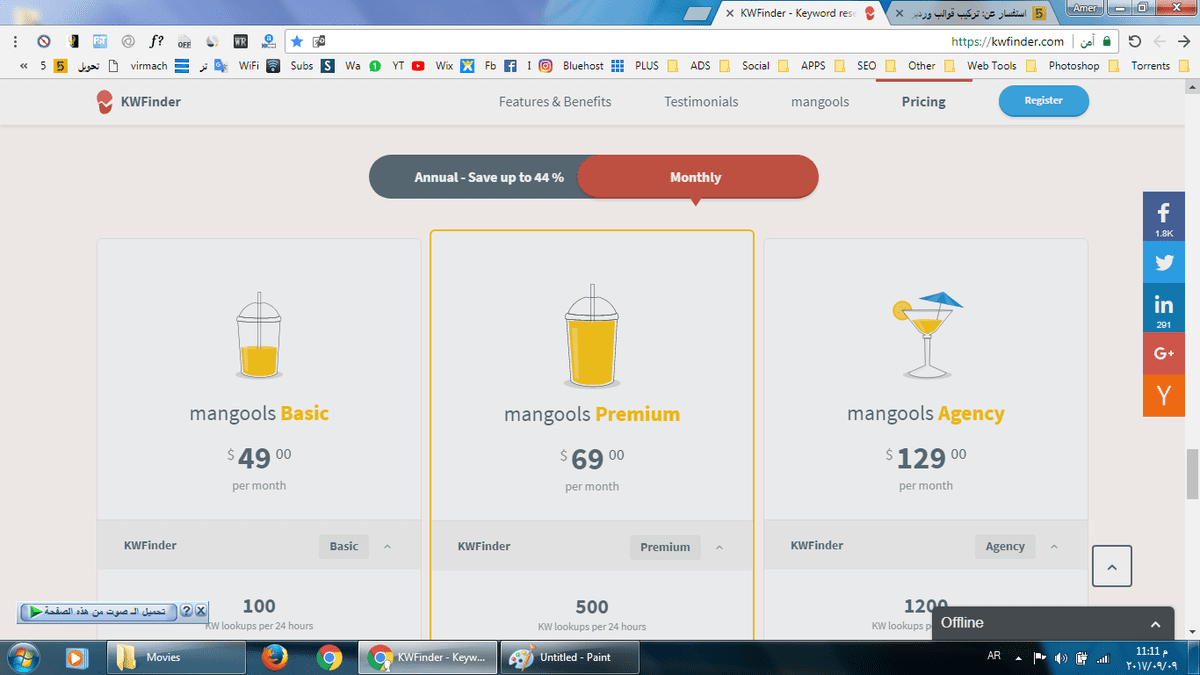Viewport: 1200px width, 675px height.
Task: Expand the Offline chat widget
Action: click(x=1053, y=623)
